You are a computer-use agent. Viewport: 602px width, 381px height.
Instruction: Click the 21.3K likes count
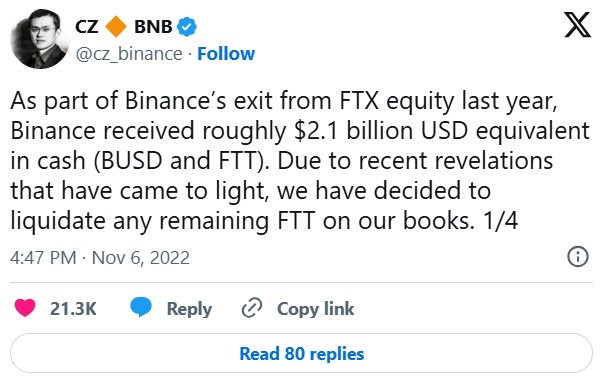(73, 309)
